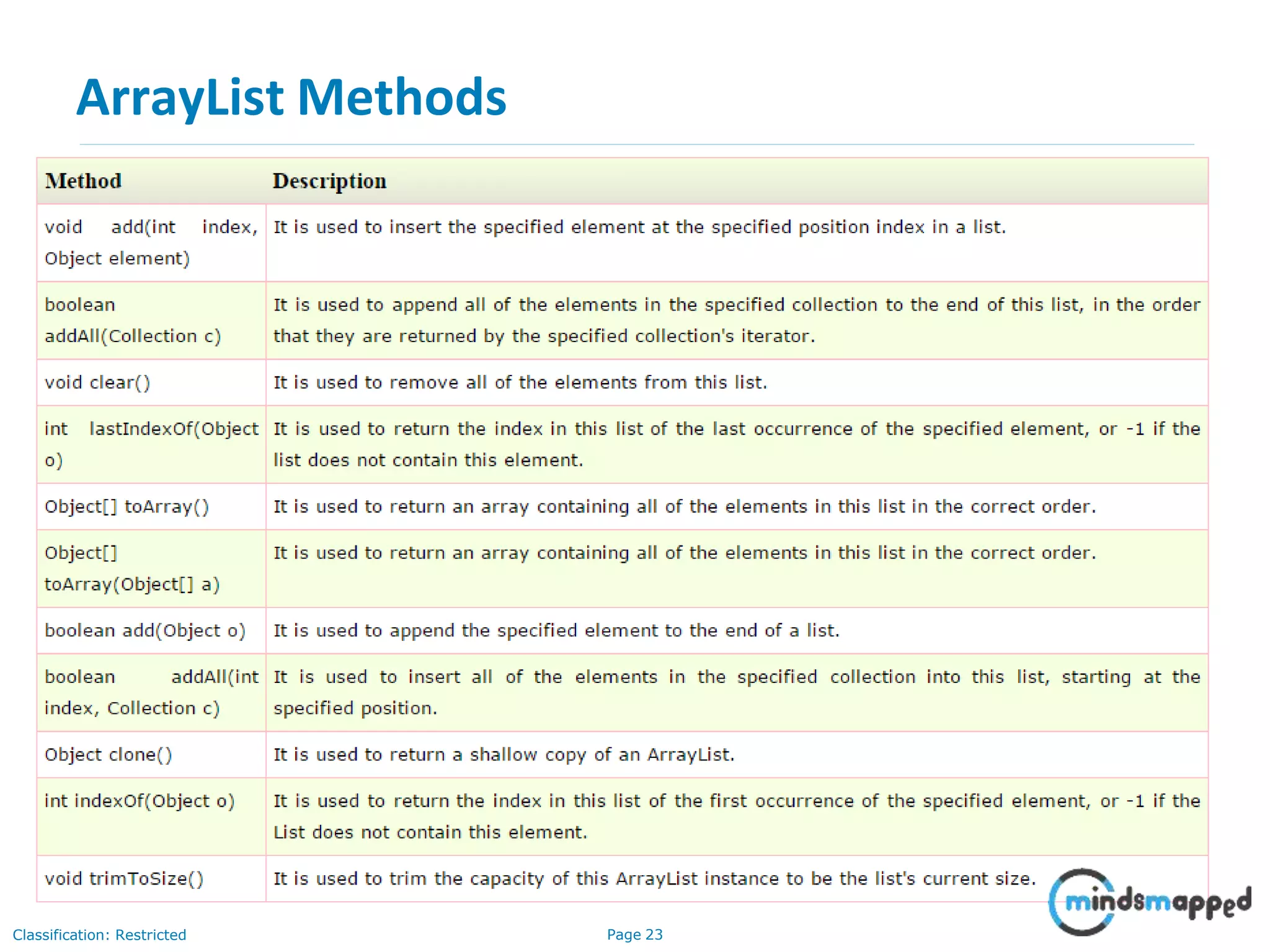1270x952 pixels.
Task: Click description about appending all collection elements
Action: (737, 320)
